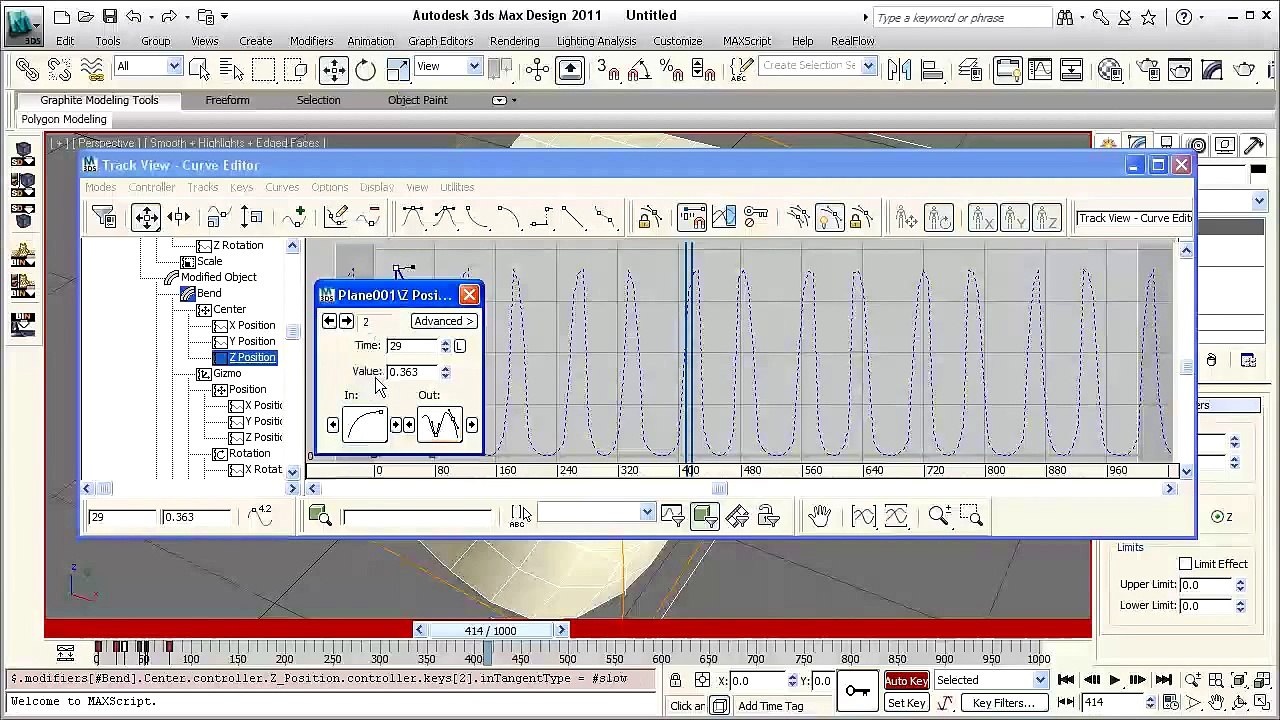Click the Time field showing 29
The height and width of the screenshot is (720, 1280).
(x=412, y=346)
